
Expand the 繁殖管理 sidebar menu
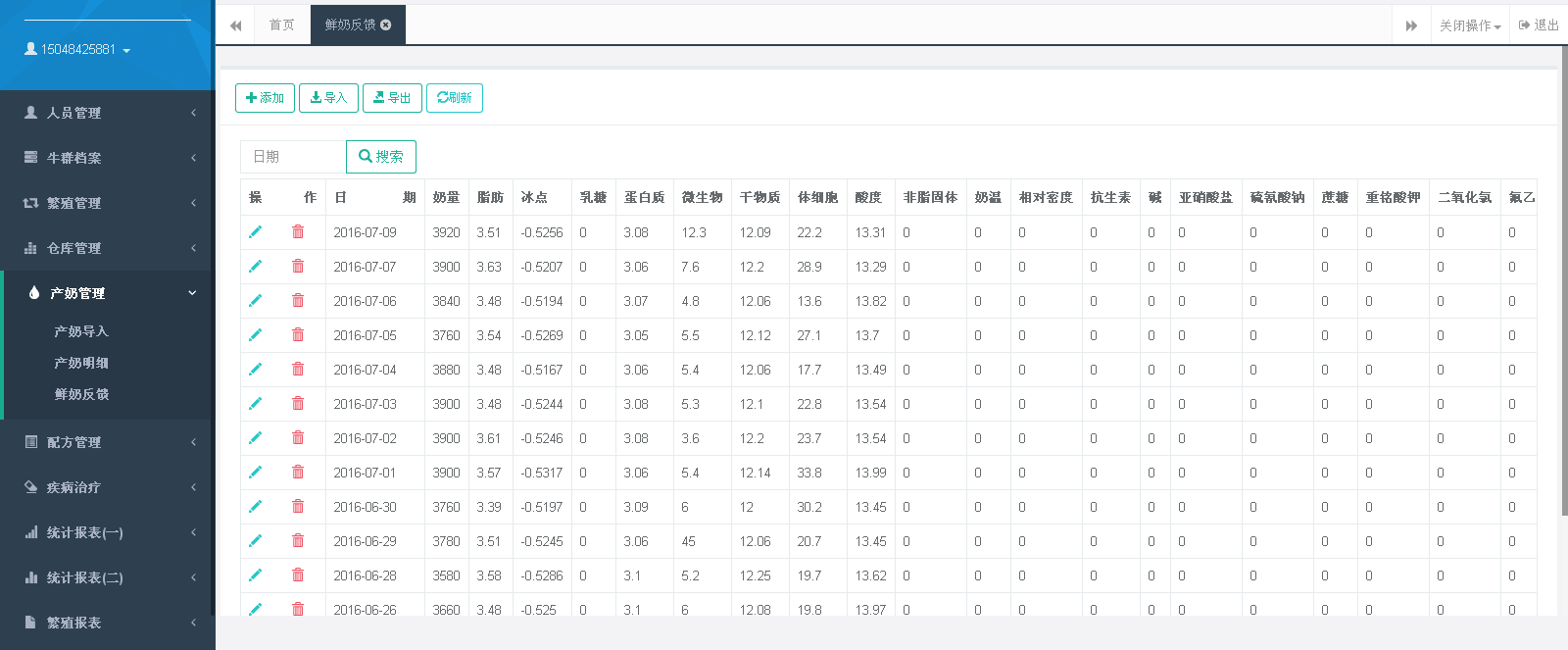108,203
